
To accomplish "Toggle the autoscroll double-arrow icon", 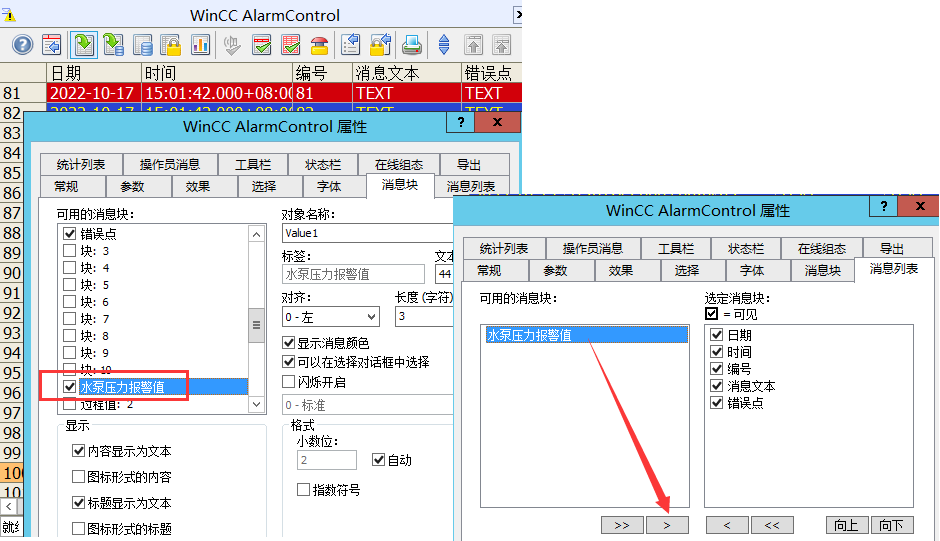I will tap(444, 45).
